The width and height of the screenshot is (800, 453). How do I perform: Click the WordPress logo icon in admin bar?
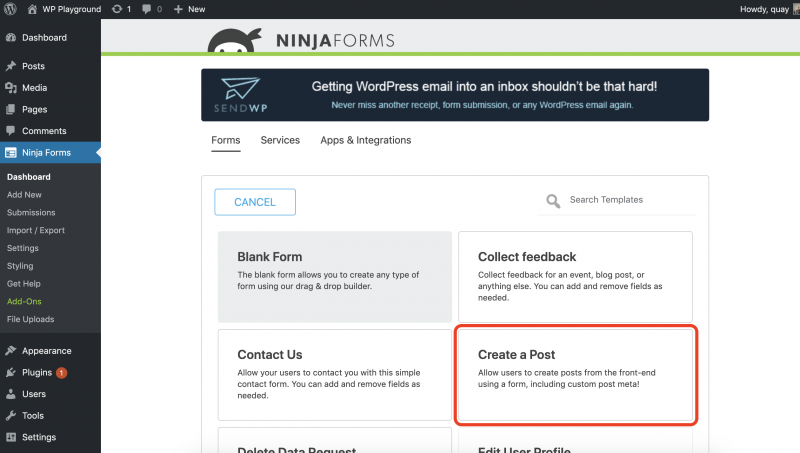pos(11,9)
